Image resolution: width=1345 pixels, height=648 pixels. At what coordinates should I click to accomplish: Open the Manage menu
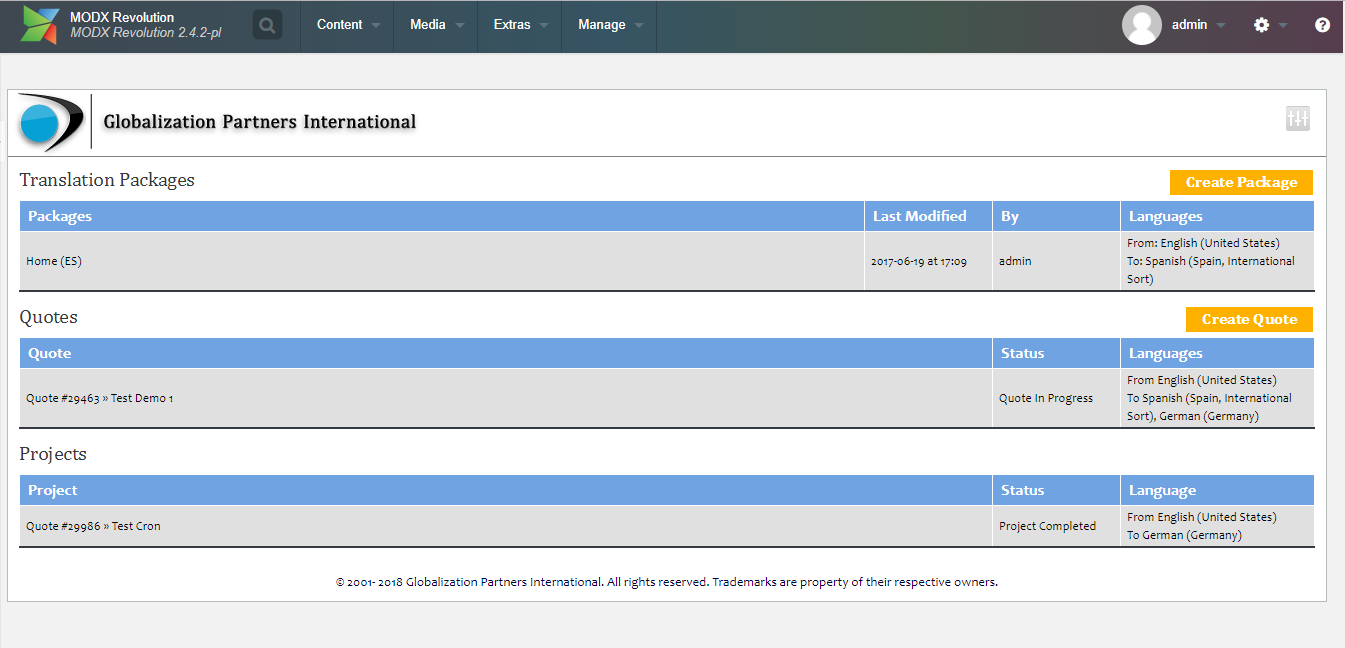(x=610, y=25)
